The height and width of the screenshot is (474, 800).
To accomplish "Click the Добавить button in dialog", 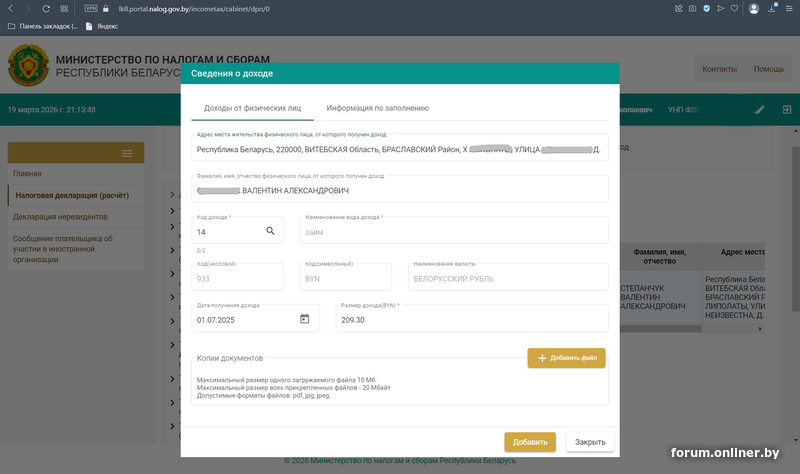I will click(x=530, y=442).
